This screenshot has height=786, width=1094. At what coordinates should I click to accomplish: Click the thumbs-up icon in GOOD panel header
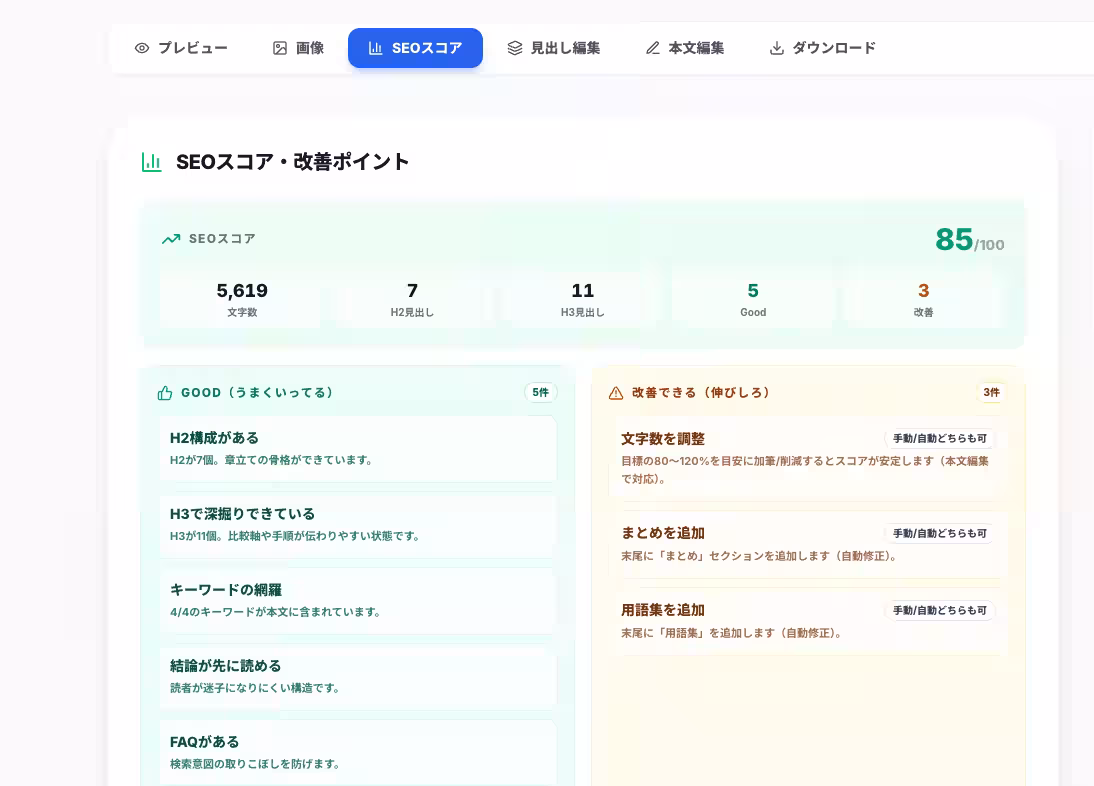[x=165, y=393]
